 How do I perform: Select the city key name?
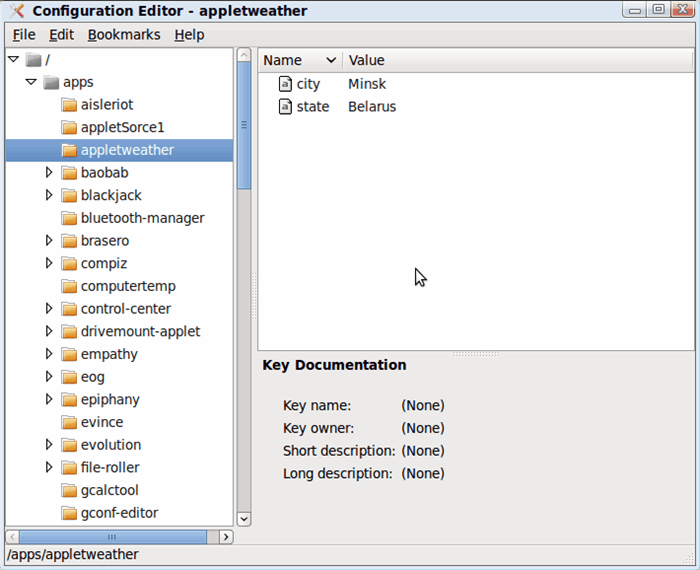[x=308, y=84]
